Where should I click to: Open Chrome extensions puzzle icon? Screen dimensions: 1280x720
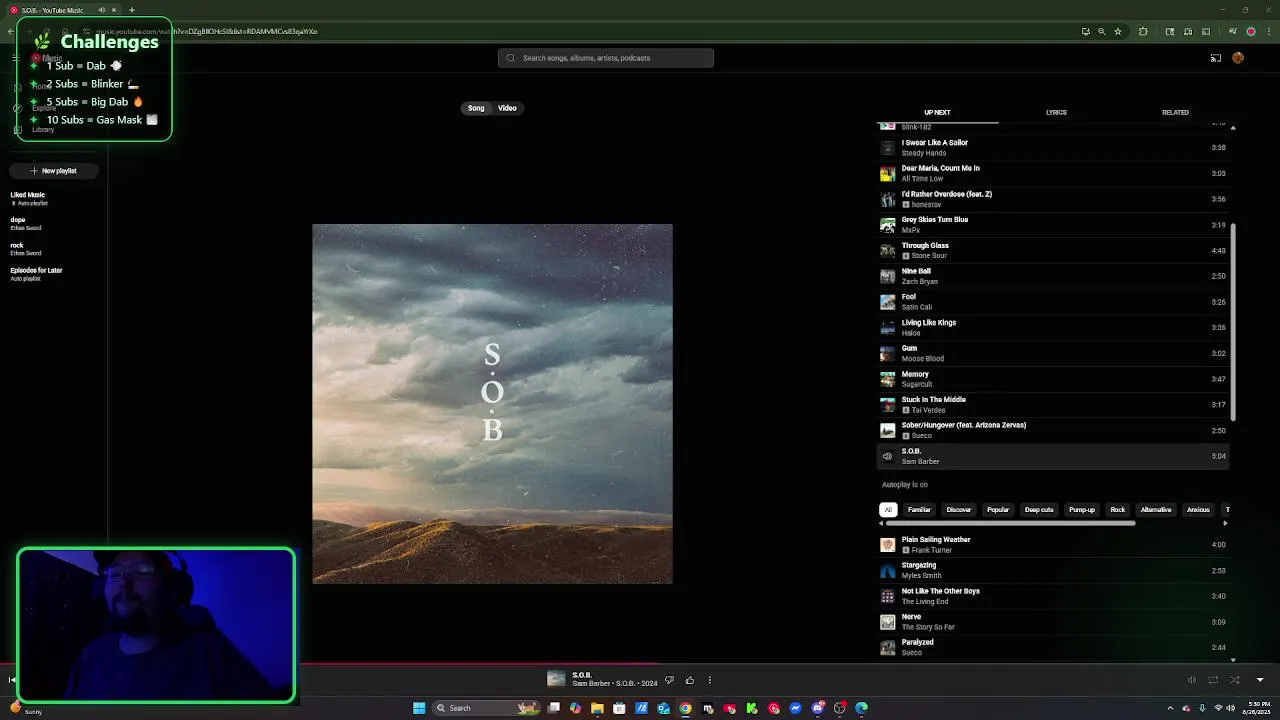tap(1143, 31)
